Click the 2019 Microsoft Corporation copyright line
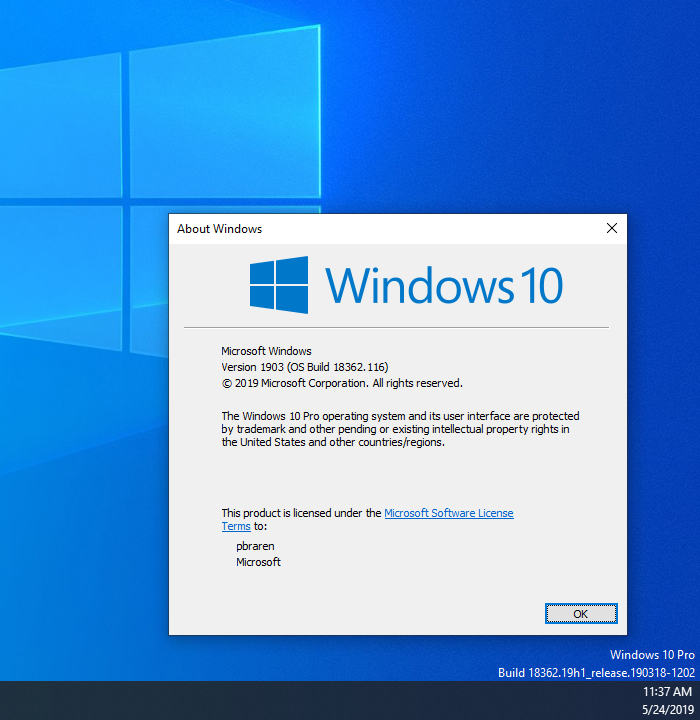This screenshot has width=700, height=720. (342, 383)
